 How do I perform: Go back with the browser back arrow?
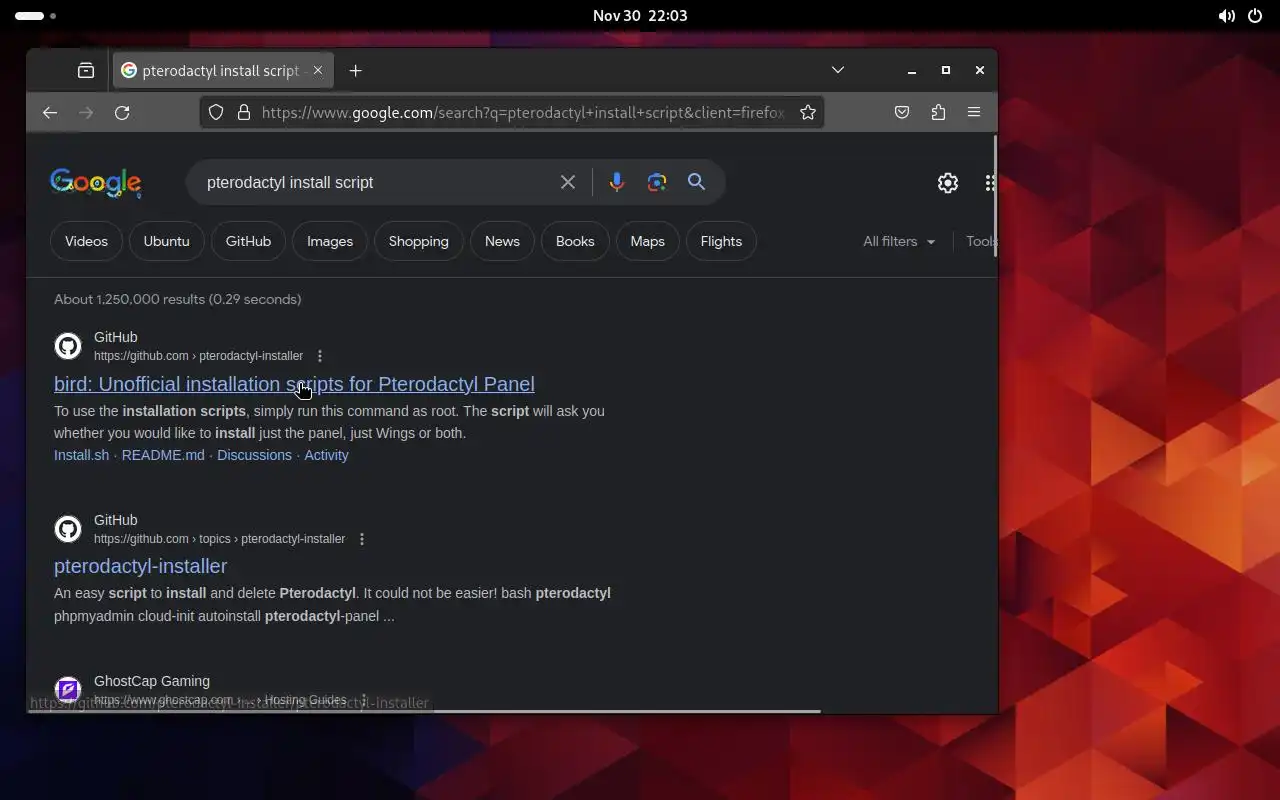tap(50, 113)
